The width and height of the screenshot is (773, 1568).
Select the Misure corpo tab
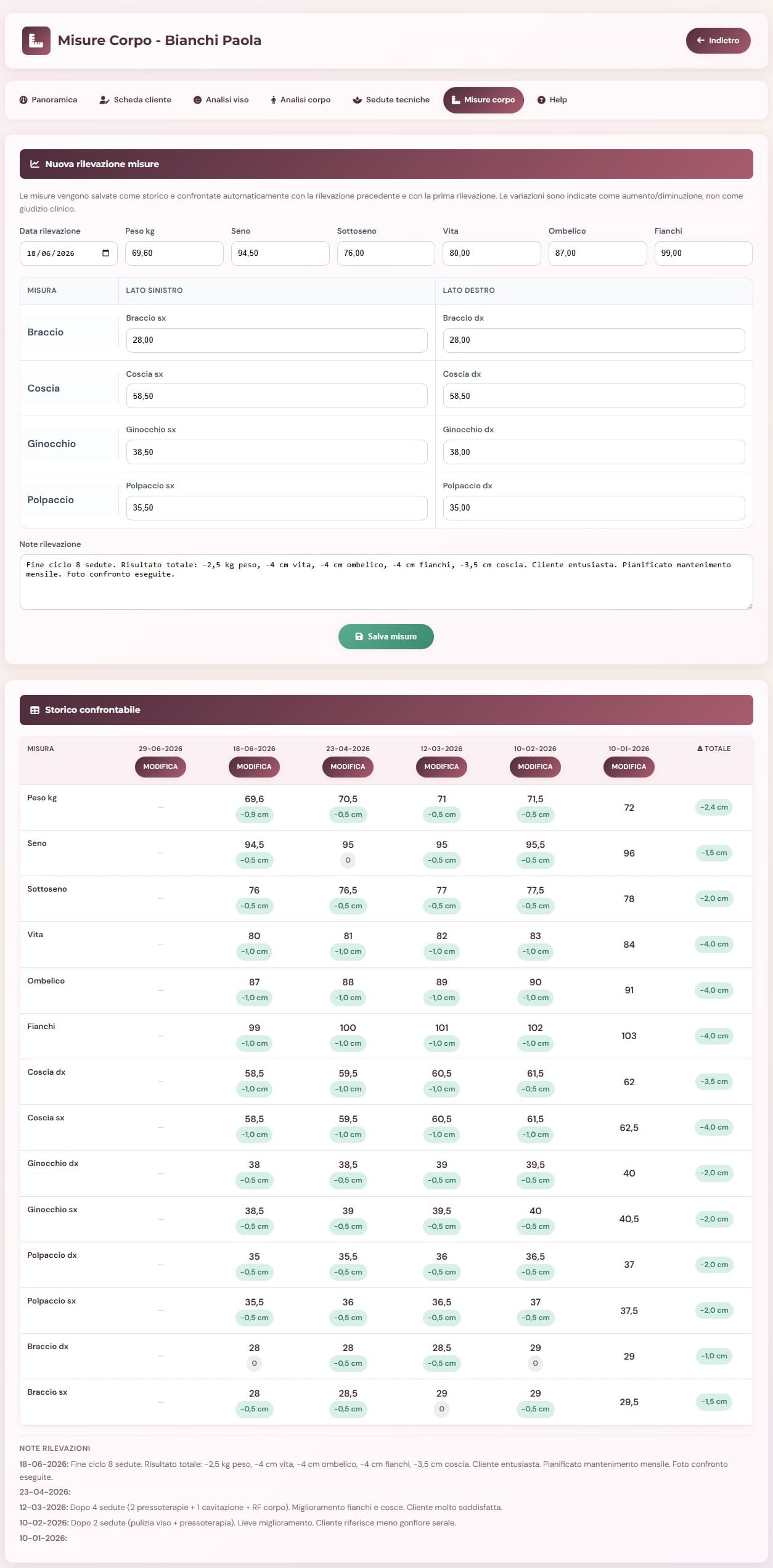click(x=483, y=100)
